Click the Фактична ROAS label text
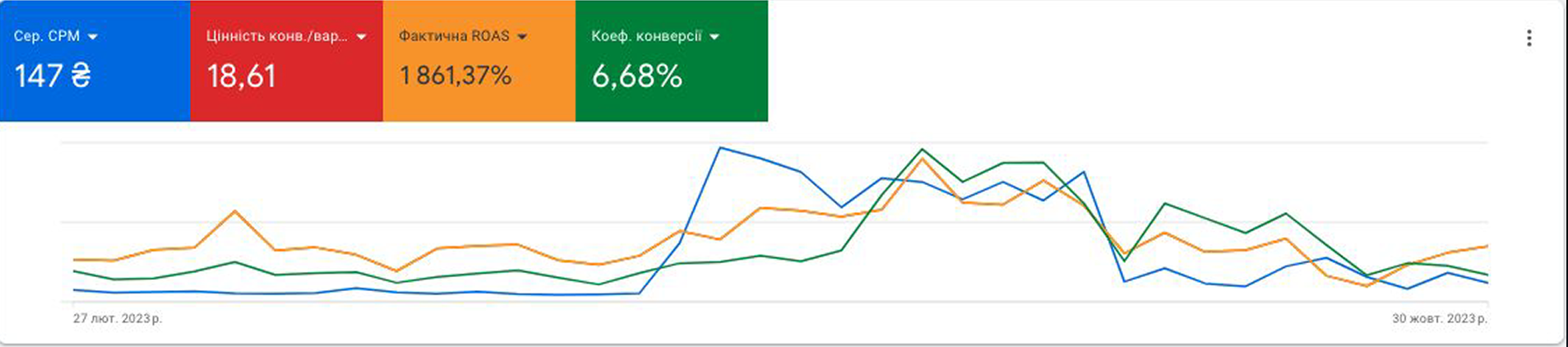Image resolution: width=1568 pixels, height=347 pixels. point(454,36)
